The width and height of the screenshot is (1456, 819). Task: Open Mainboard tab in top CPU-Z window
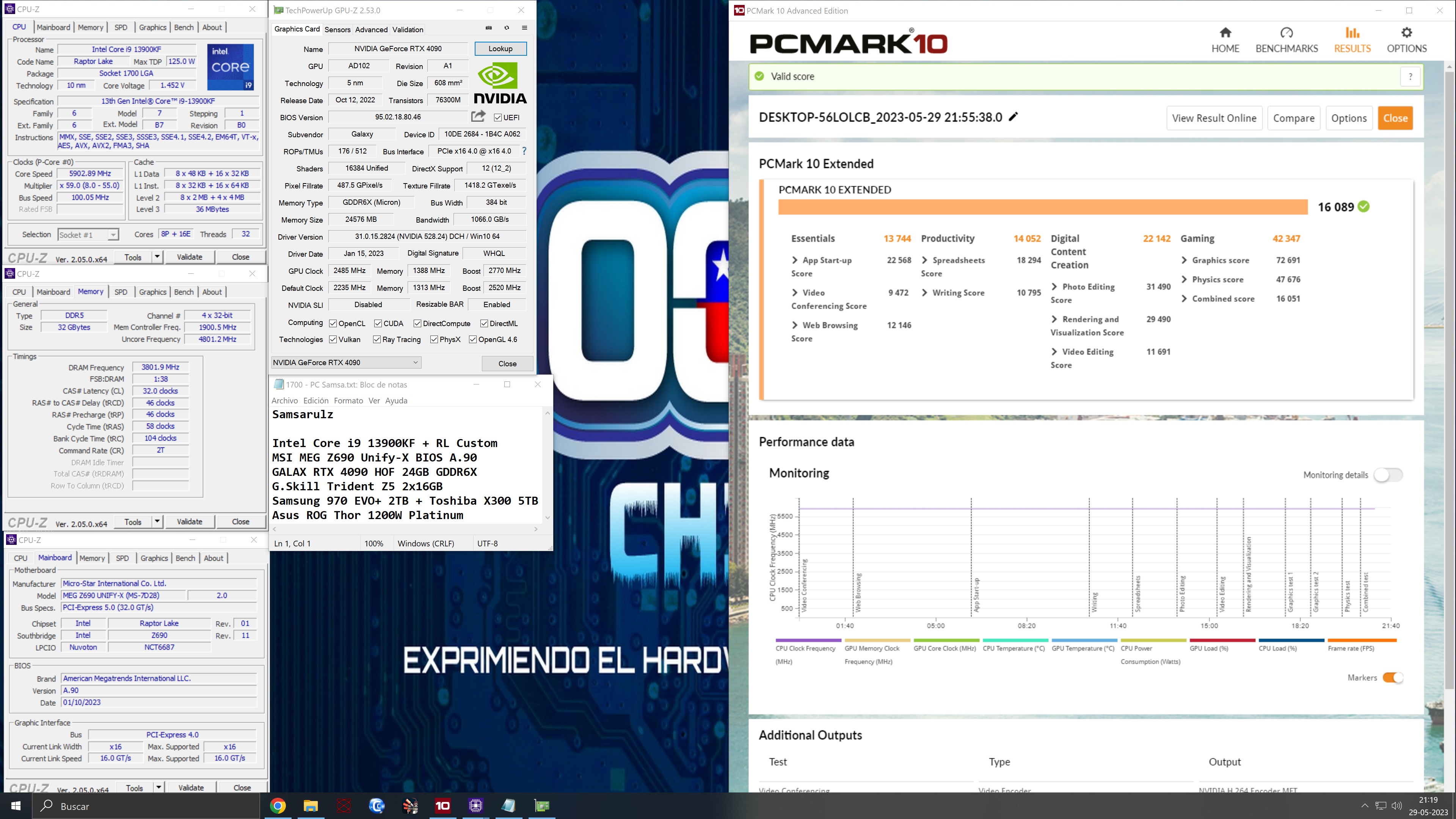point(53,27)
